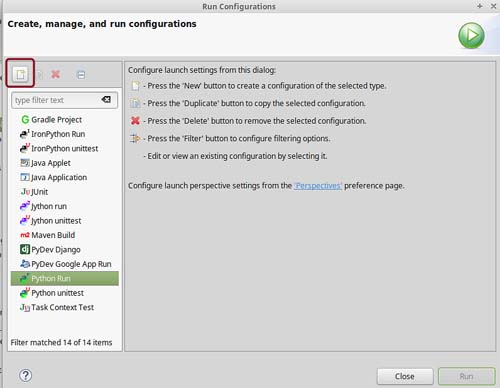Click the New icon in instructions
This screenshot has width=500, height=388.
coord(135,86)
